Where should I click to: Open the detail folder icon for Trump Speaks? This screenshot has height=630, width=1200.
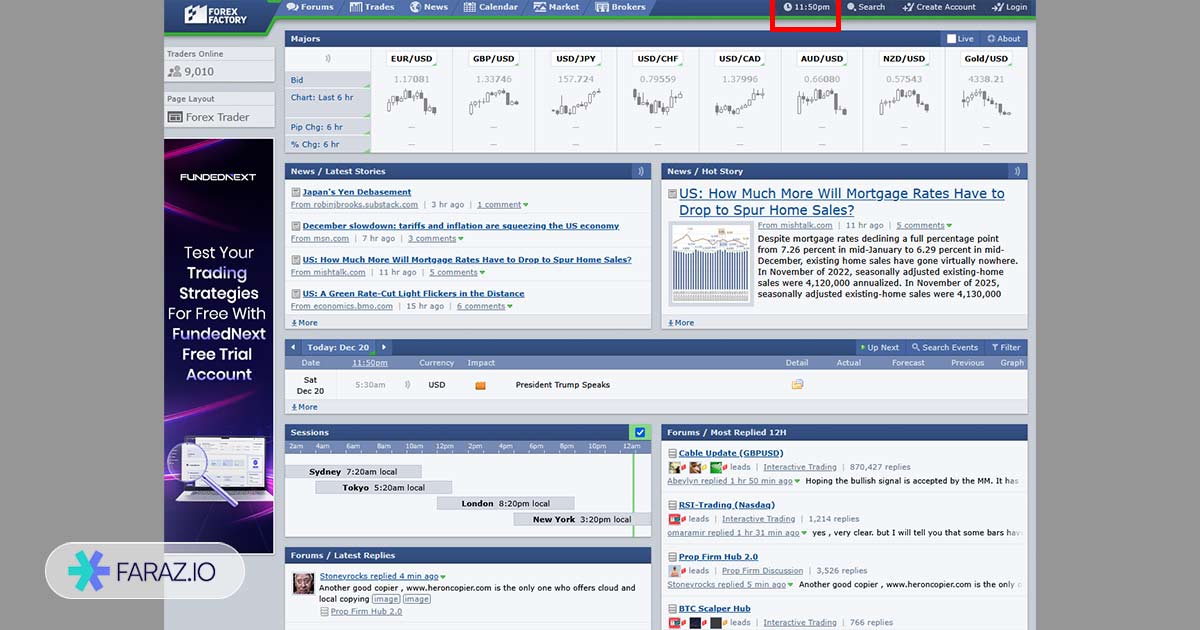coord(797,385)
